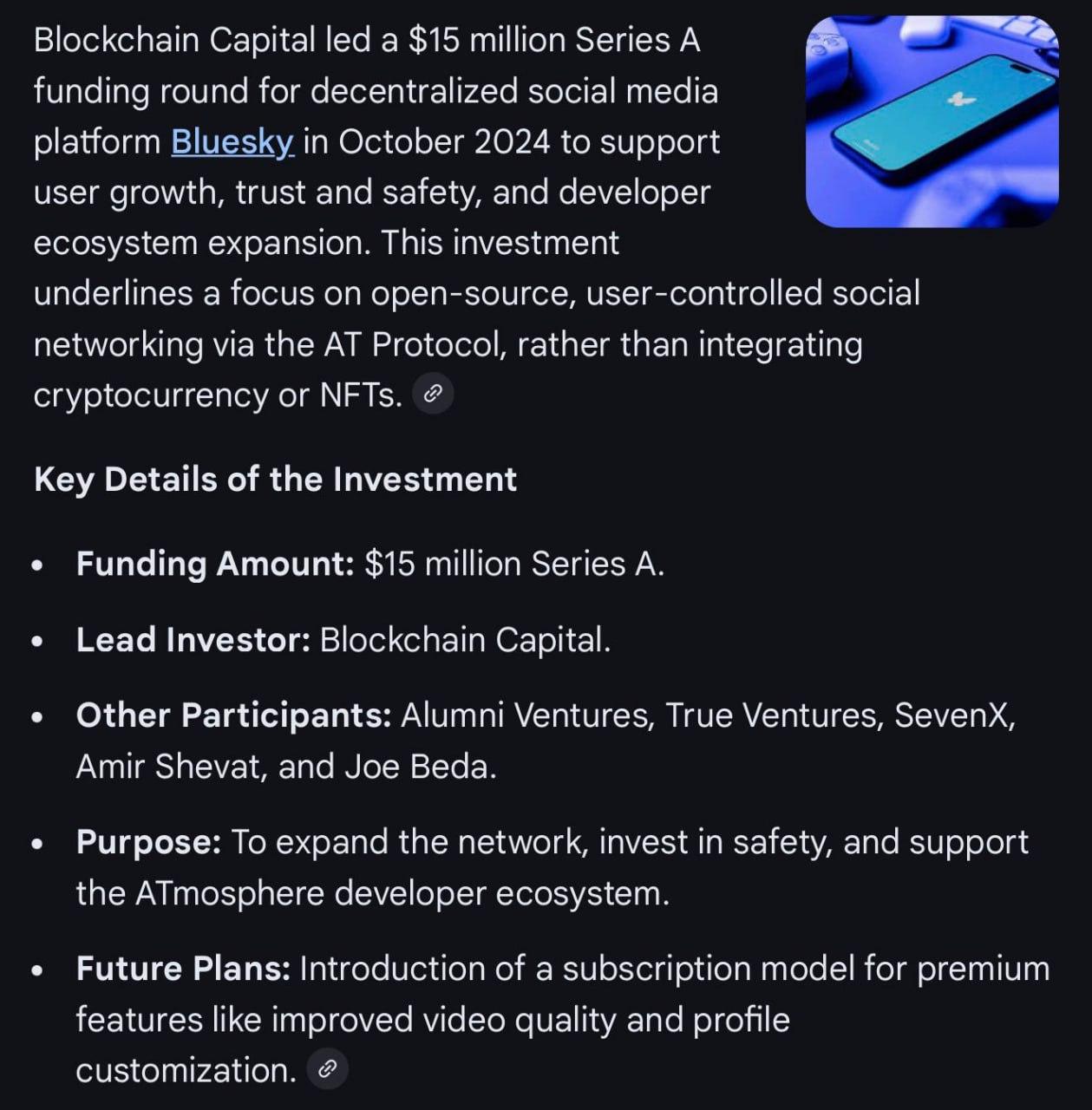
Task: Click the name 'SevenX' in participants
Action: pos(951,715)
